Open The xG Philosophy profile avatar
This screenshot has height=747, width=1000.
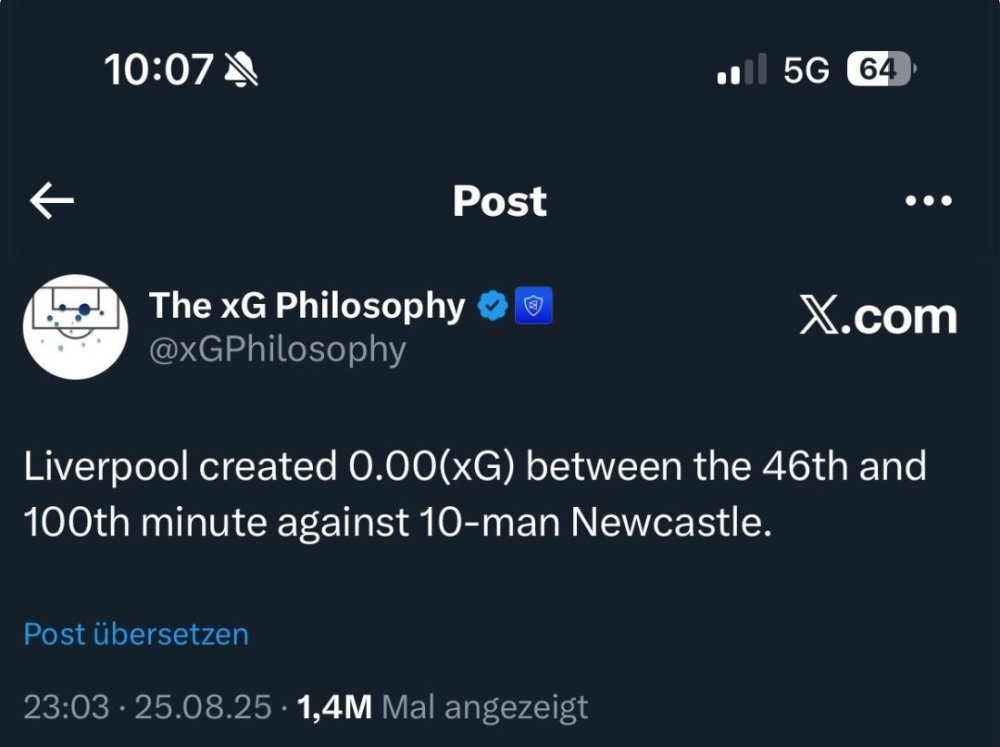pyautogui.click(x=75, y=326)
